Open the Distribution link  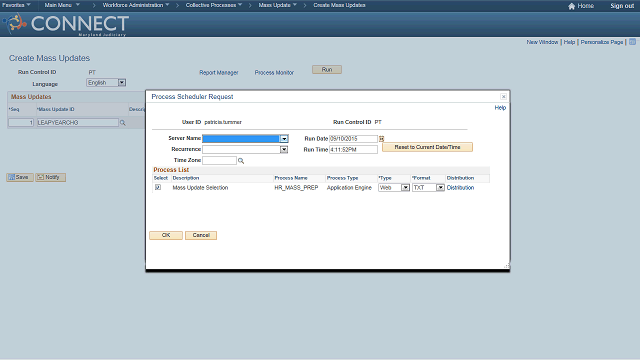pos(460,188)
